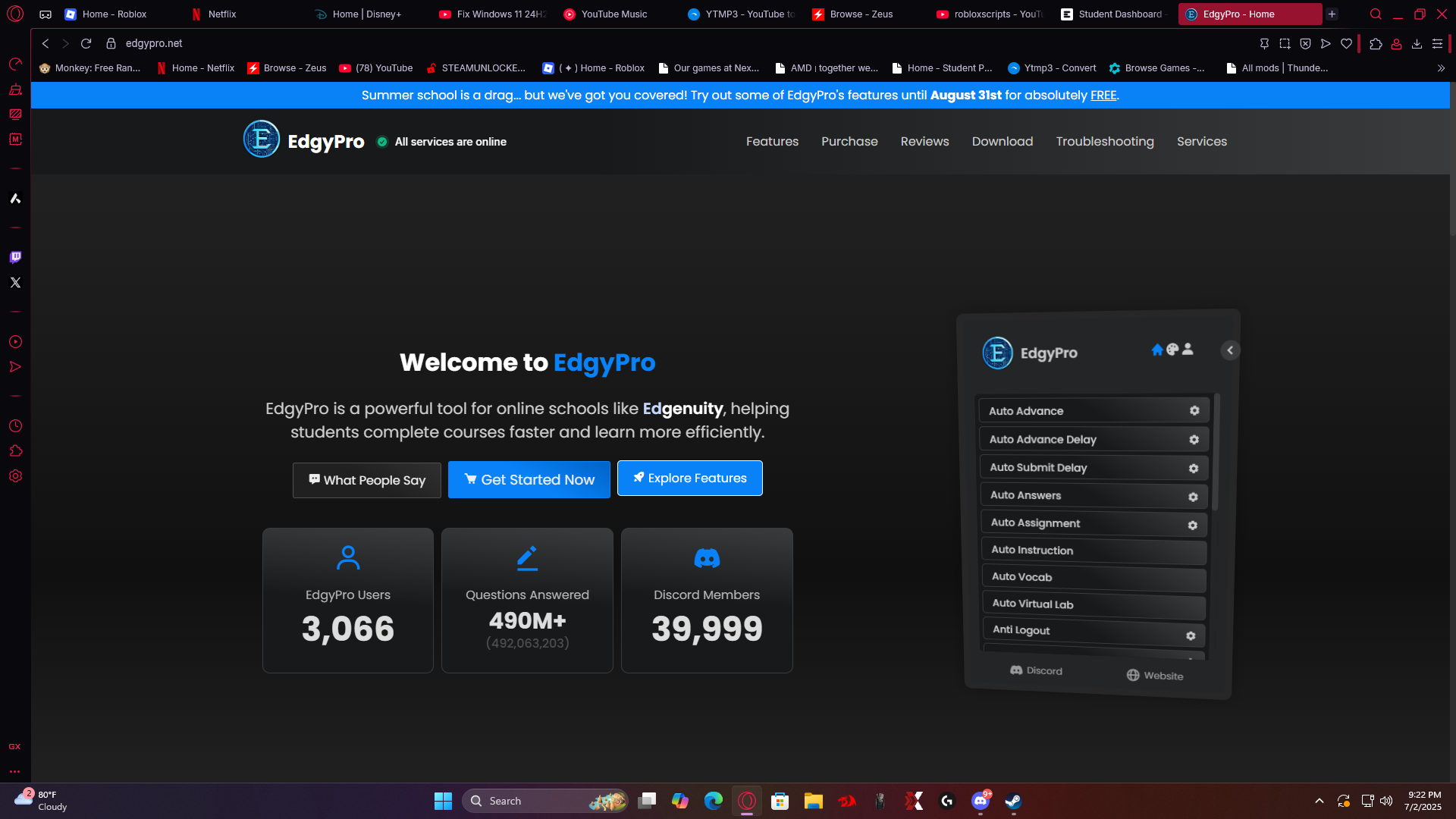Image resolution: width=1456 pixels, height=819 pixels.
Task: Open Microsoft Edge from the taskbar
Action: point(714,801)
